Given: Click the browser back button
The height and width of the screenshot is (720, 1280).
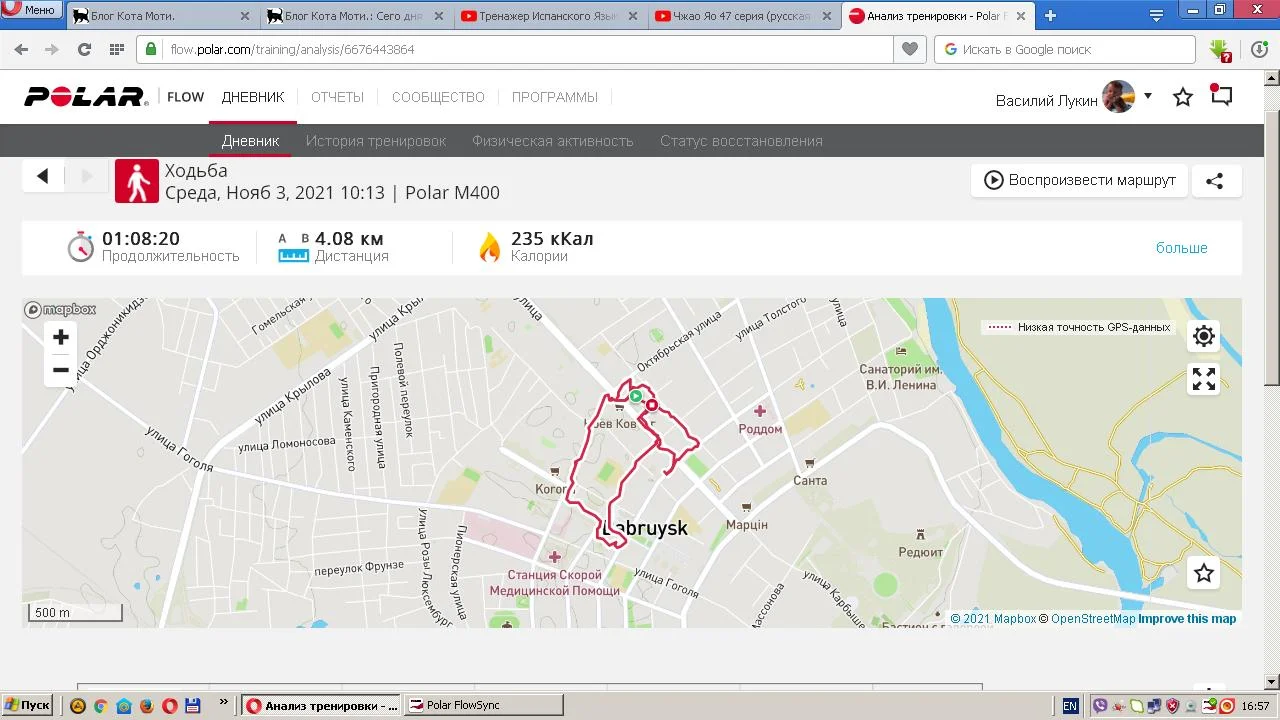Looking at the screenshot, I should pos(21,49).
